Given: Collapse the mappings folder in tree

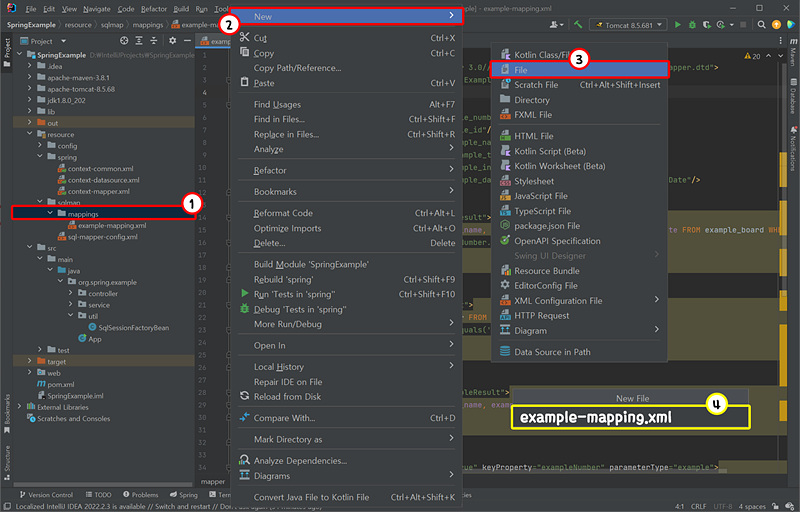Looking at the screenshot, I should (x=50, y=213).
